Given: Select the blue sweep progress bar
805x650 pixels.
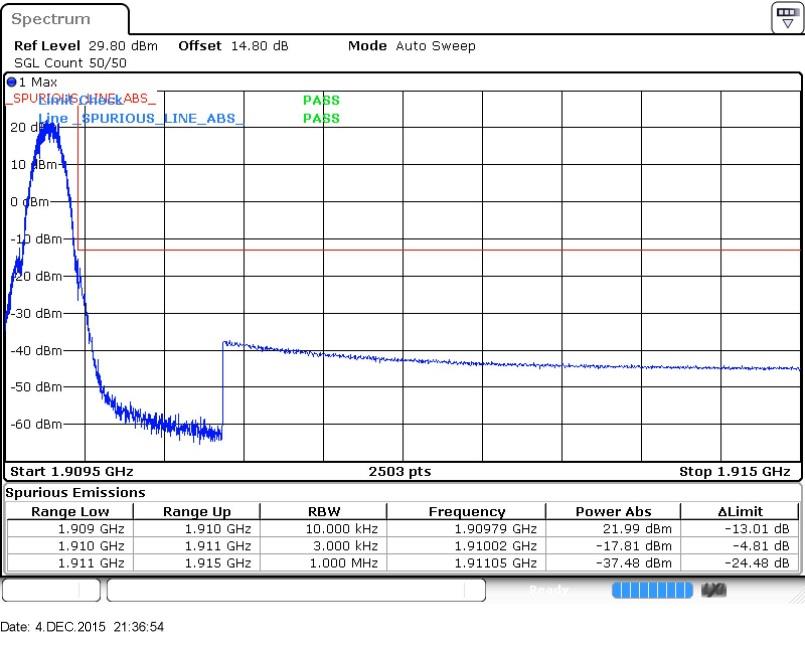Looking at the screenshot, I should 652,590.
